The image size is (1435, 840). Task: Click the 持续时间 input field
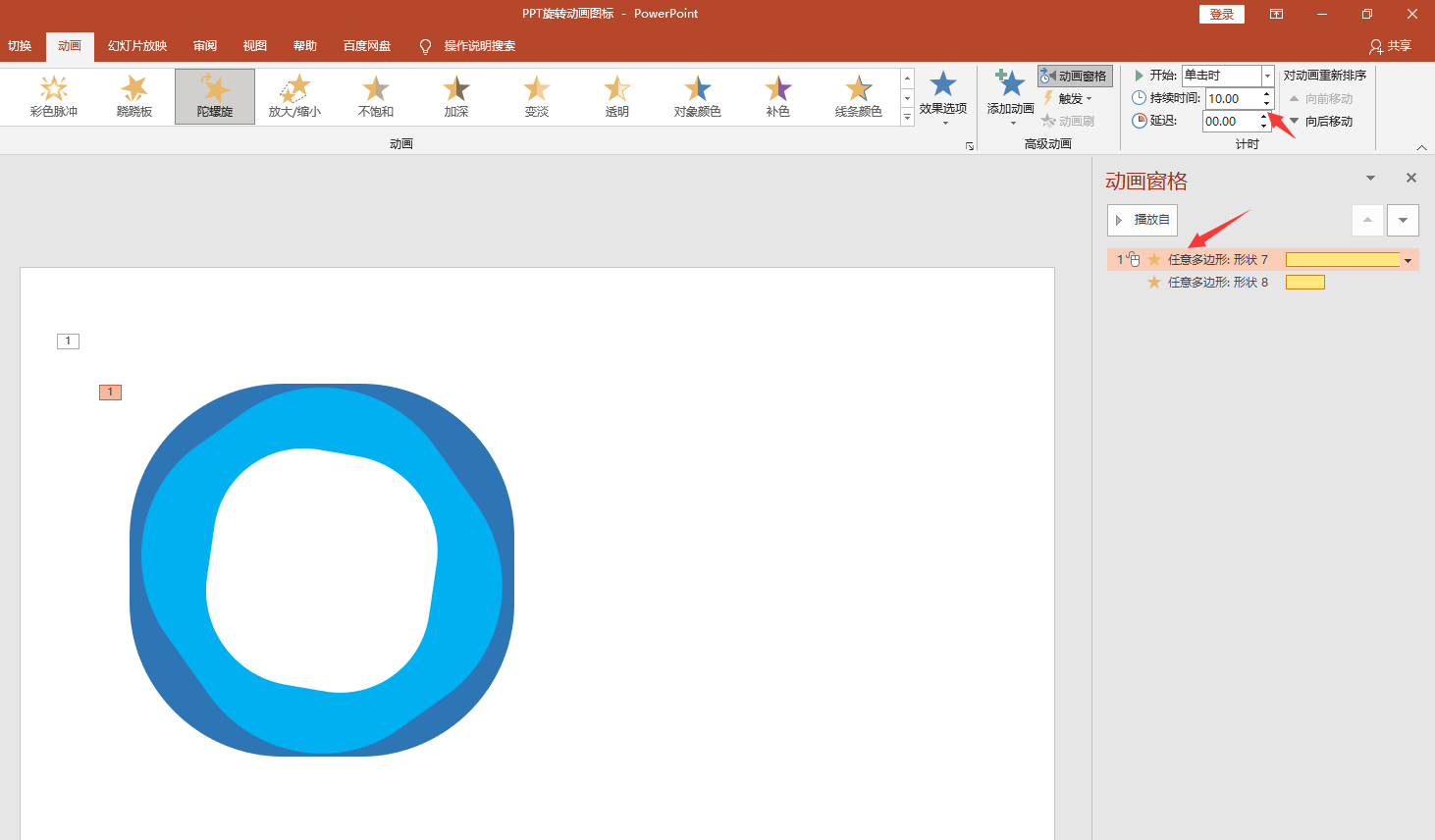pos(1233,98)
